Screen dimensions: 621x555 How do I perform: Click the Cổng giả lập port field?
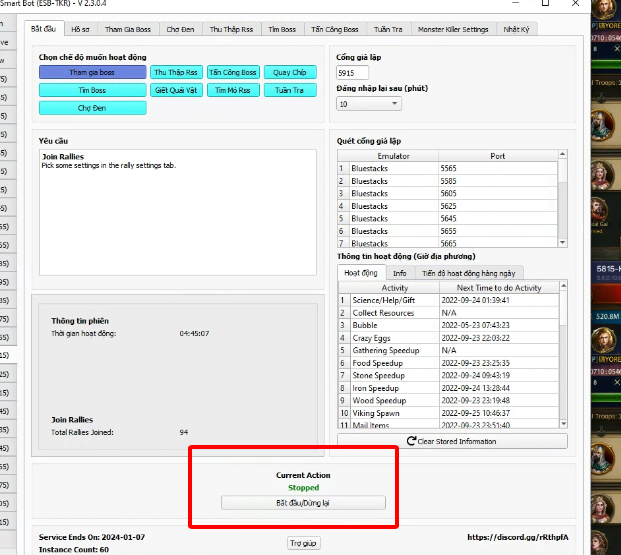point(353,73)
